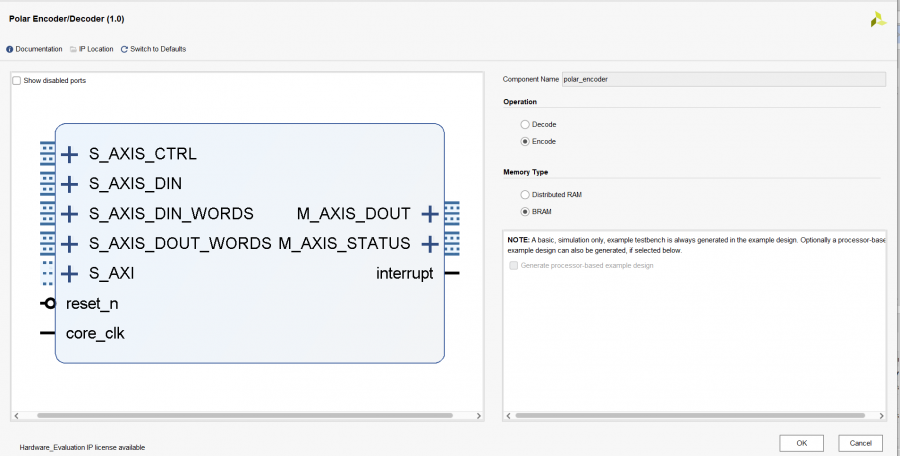
Task: Expand the S_AXIS_DIN interface plus sign
Action: (69, 184)
